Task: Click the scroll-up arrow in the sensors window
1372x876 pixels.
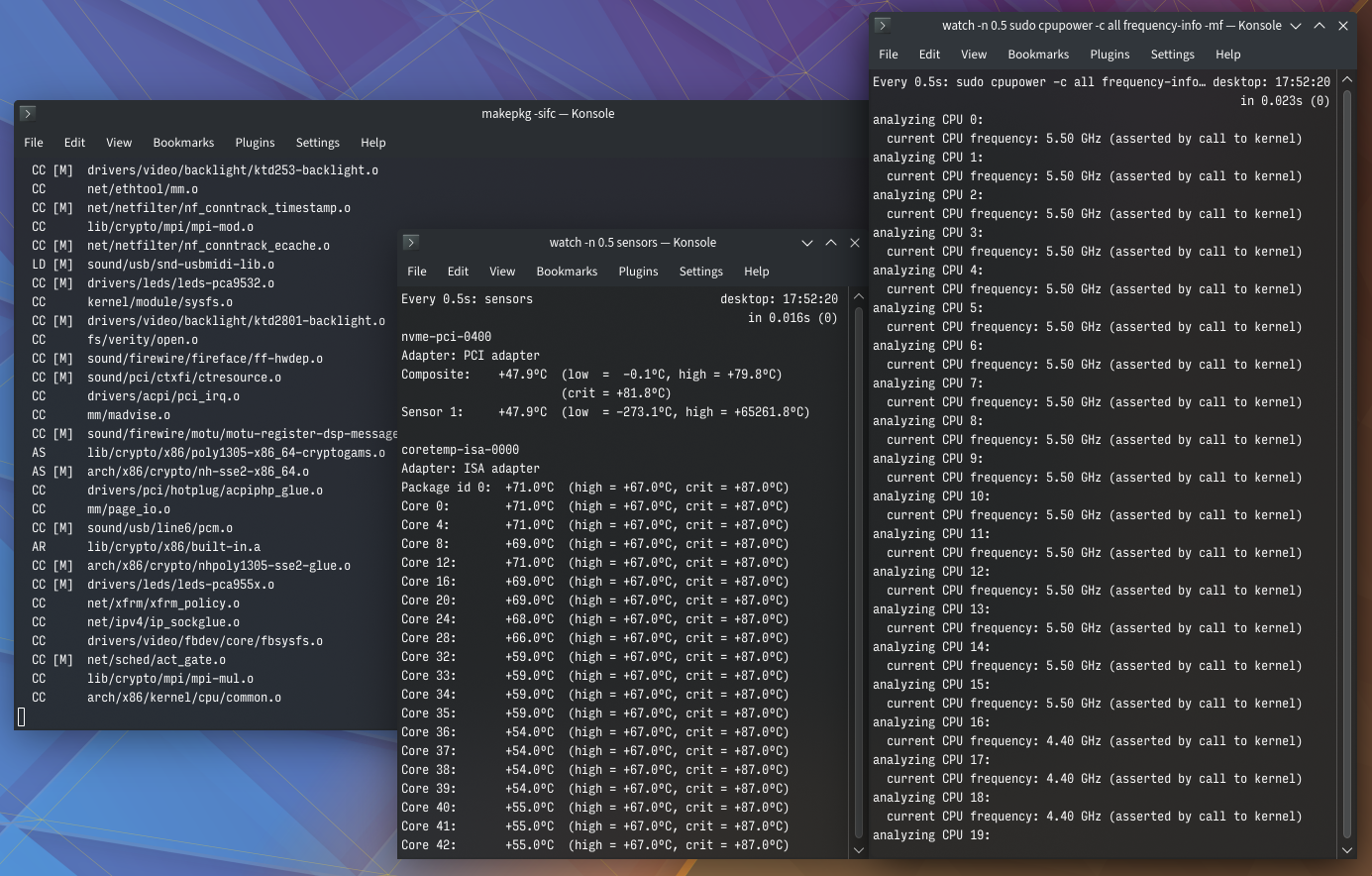Action: pos(859,297)
